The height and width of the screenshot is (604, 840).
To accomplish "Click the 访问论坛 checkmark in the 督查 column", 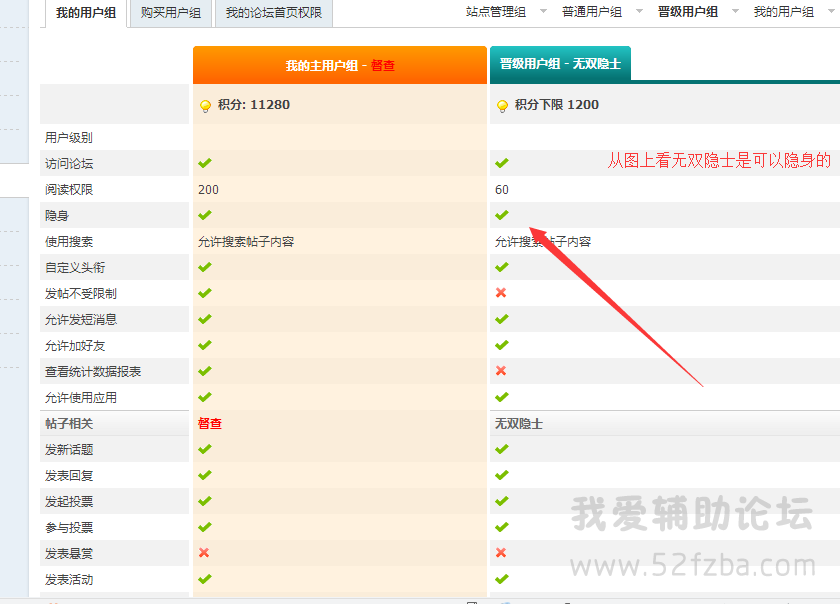I will 205,163.
